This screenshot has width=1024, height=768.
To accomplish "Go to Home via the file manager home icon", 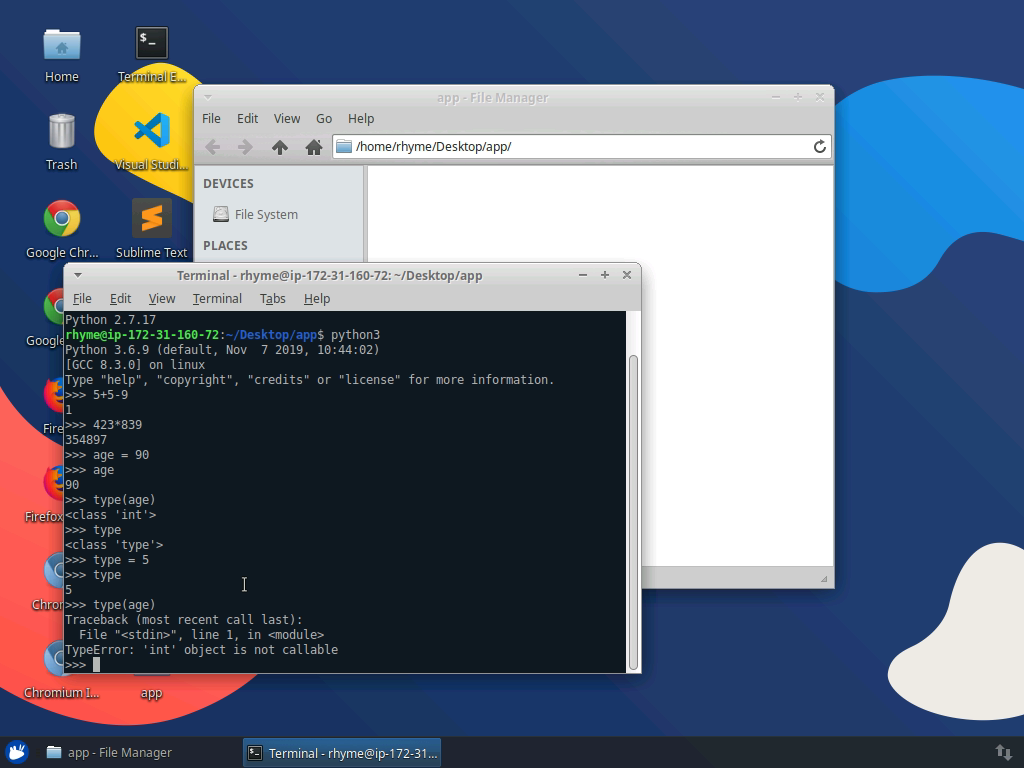I will coord(314,146).
